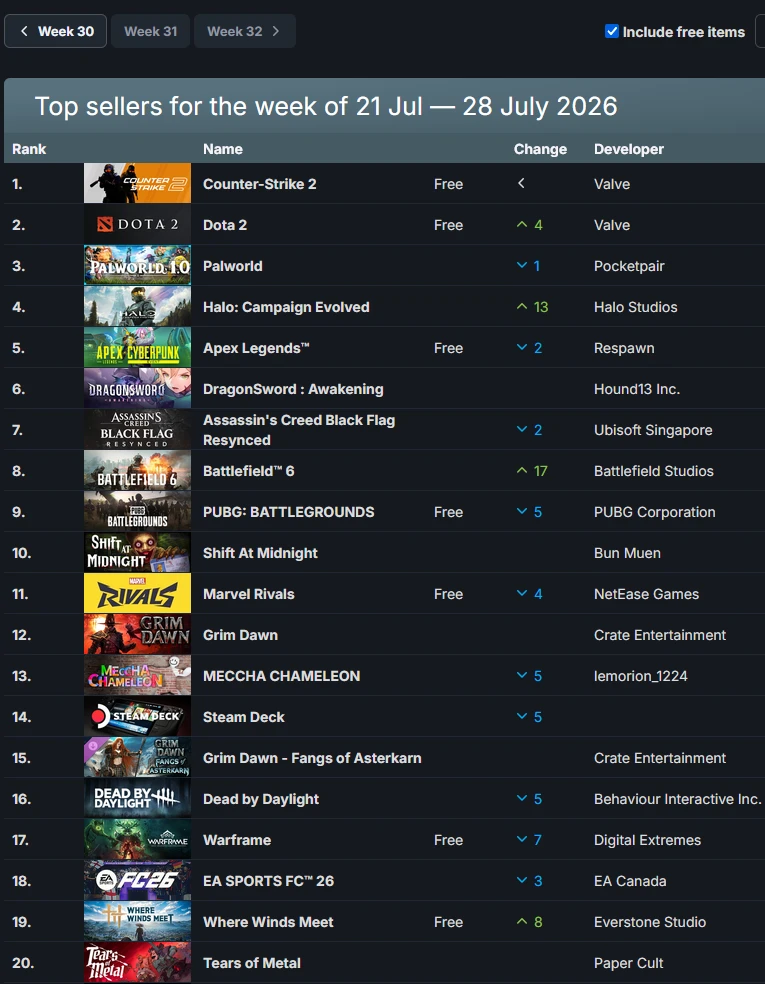
Task: Open the Steam Deck title link
Action: [x=243, y=717]
